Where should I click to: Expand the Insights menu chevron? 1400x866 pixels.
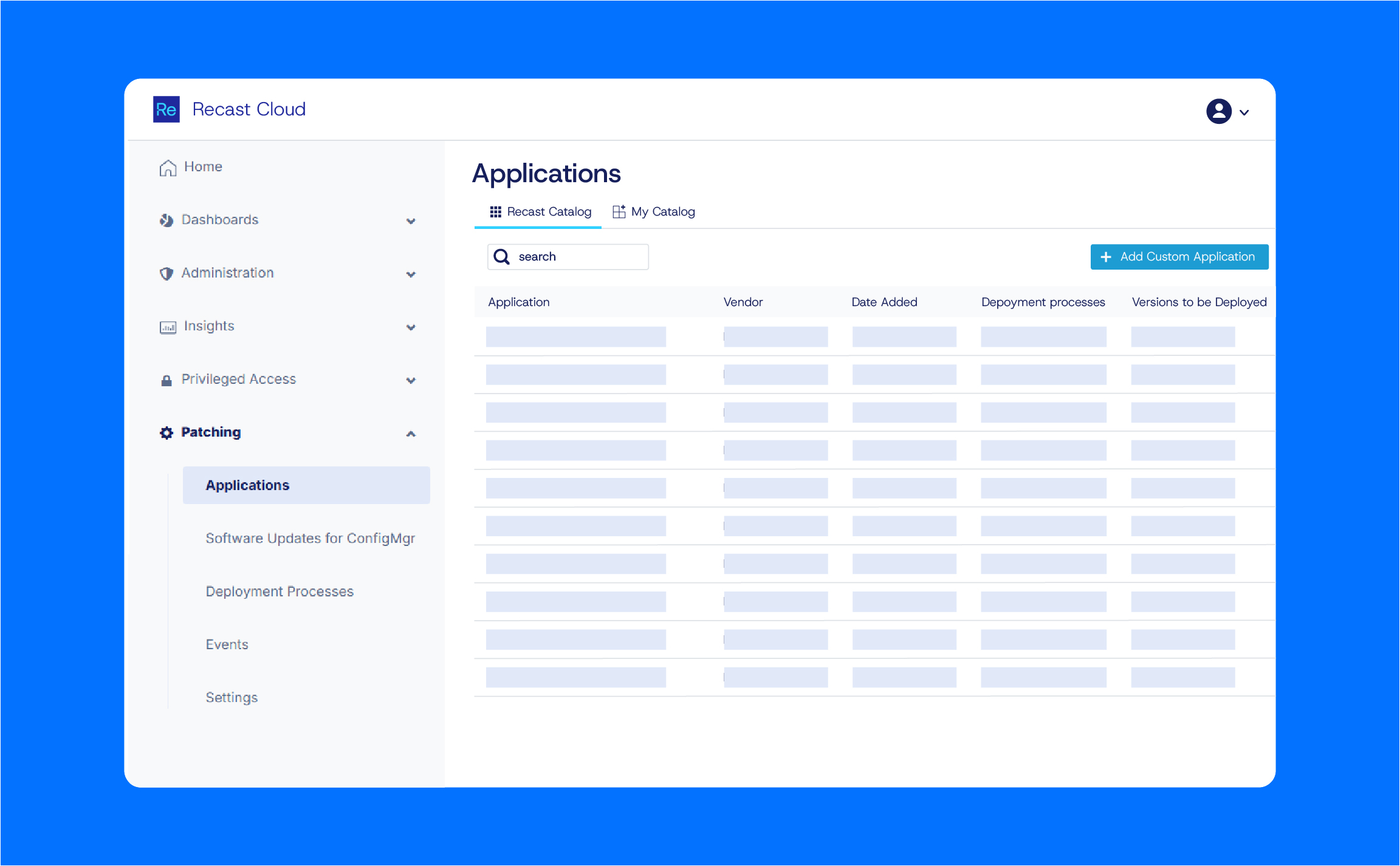411,327
